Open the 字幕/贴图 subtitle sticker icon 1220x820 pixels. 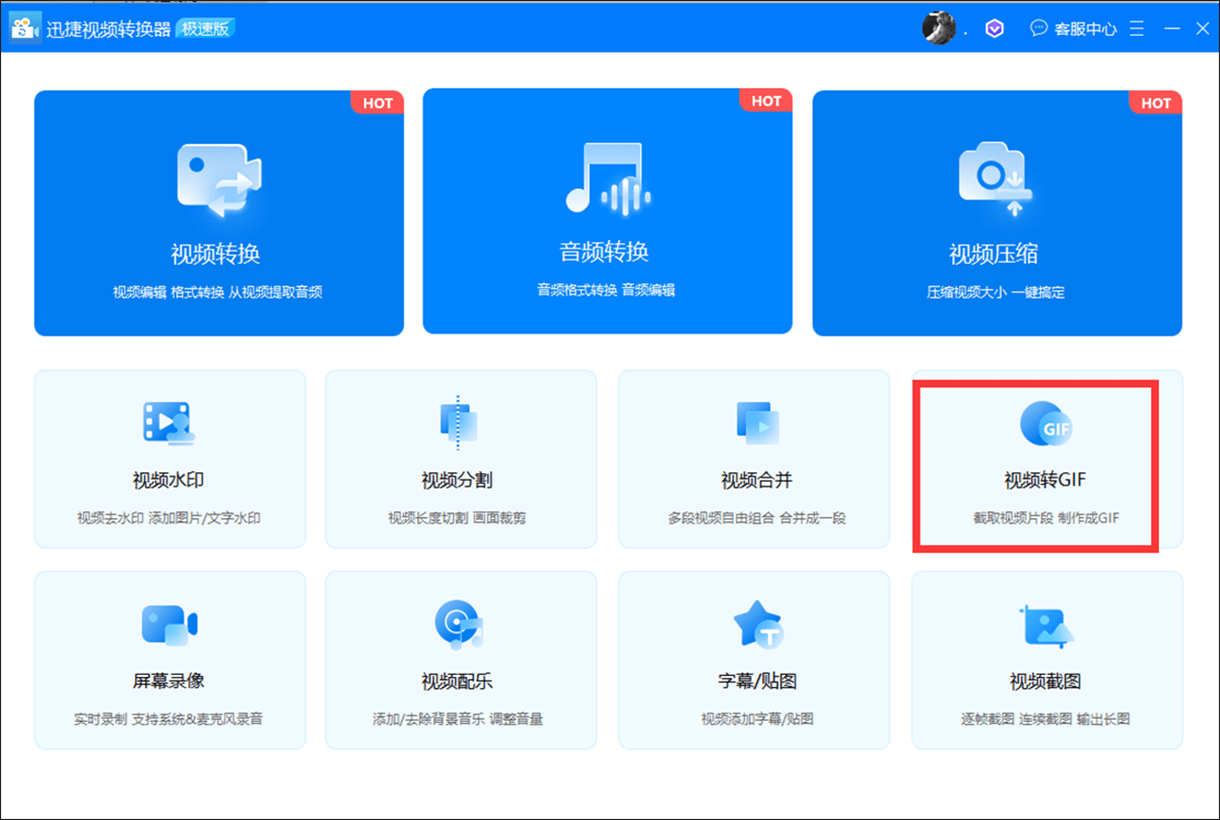pos(757,624)
